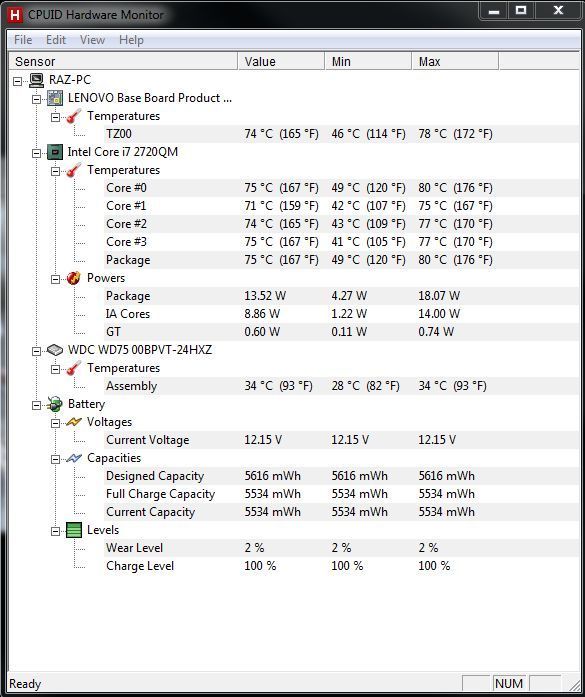This screenshot has height=697, width=585.
Task: Click the Value column header
Action: pos(281,61)
